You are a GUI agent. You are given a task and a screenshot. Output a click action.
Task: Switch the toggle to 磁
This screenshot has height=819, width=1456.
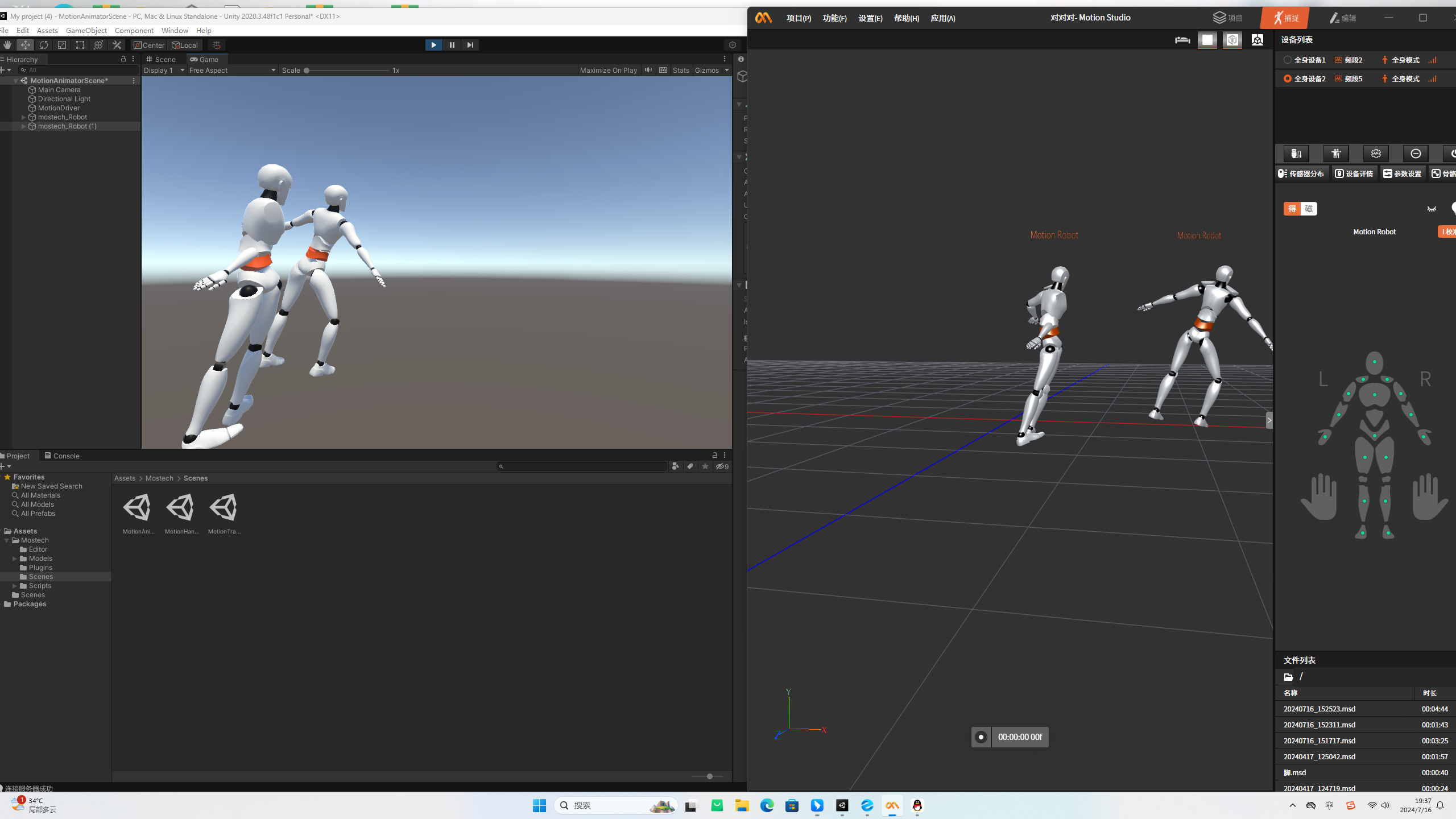click(1309, 209)
